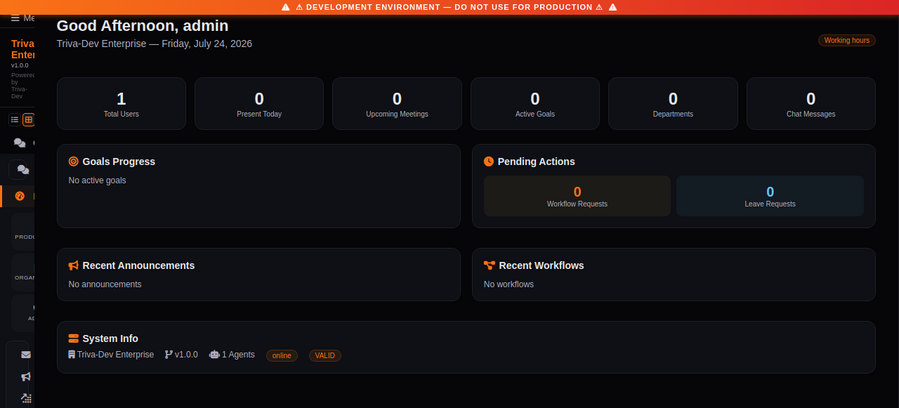Viewport: 899px width, 408px height.
Task: Open the Active Goals stat card
Action: 535,104
